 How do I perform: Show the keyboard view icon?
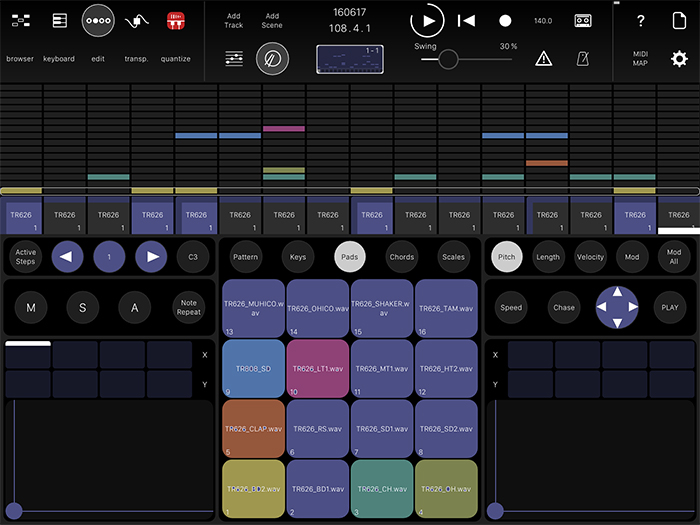59,21
